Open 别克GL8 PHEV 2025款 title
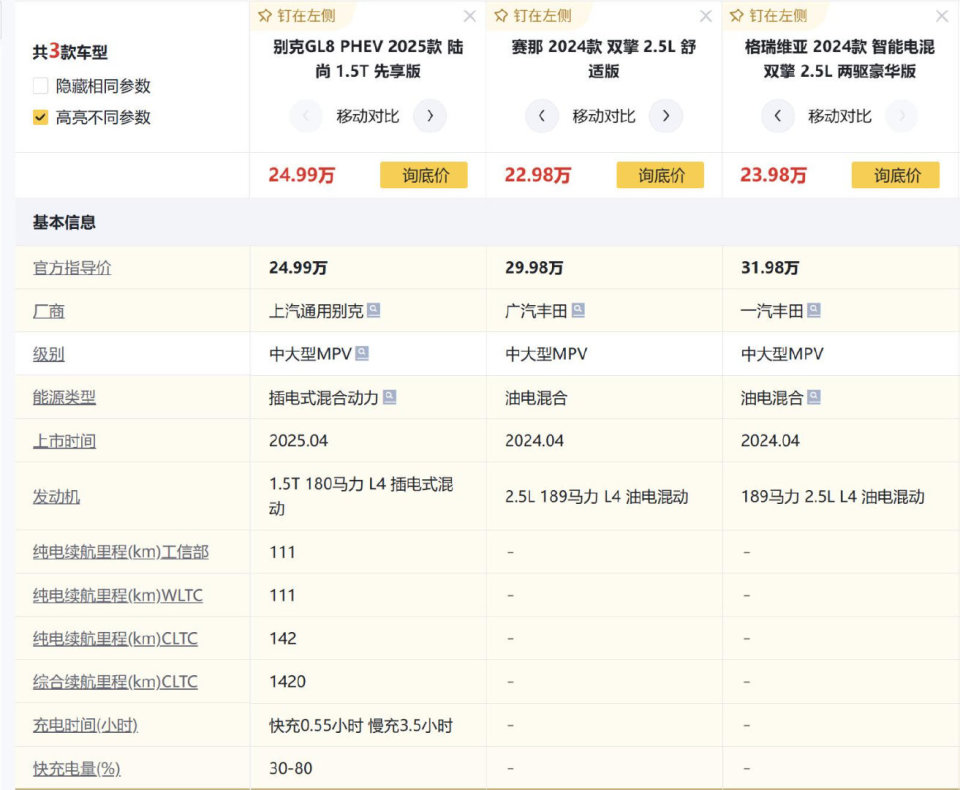This screenshot has width=960, height=790. tap(368, 59)
